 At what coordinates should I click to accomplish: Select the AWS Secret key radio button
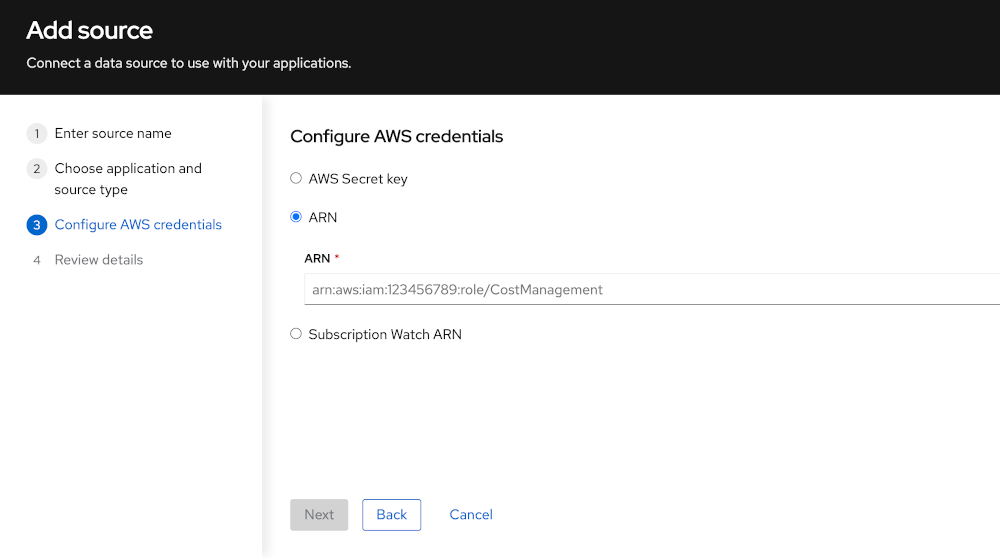(x=296, y=179)
